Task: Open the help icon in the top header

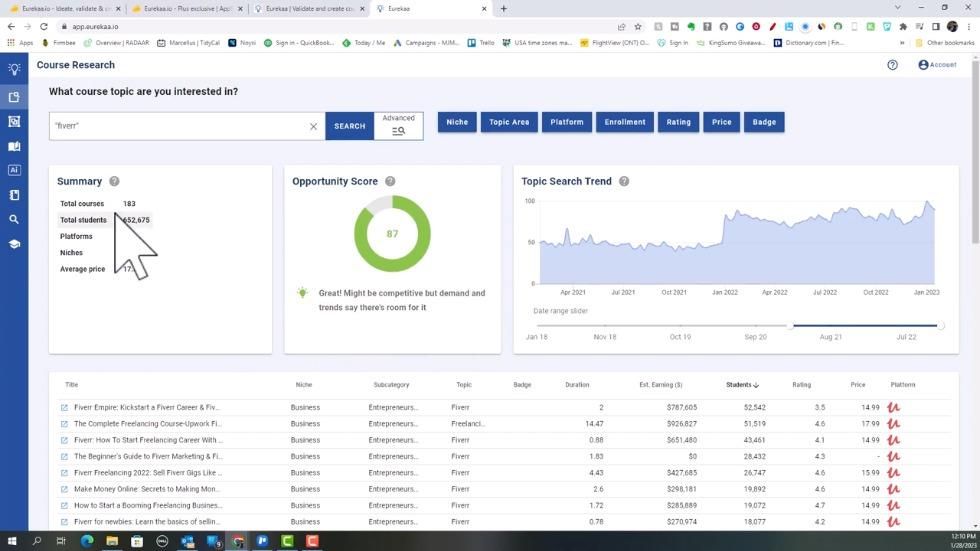Action: (892, 65)
